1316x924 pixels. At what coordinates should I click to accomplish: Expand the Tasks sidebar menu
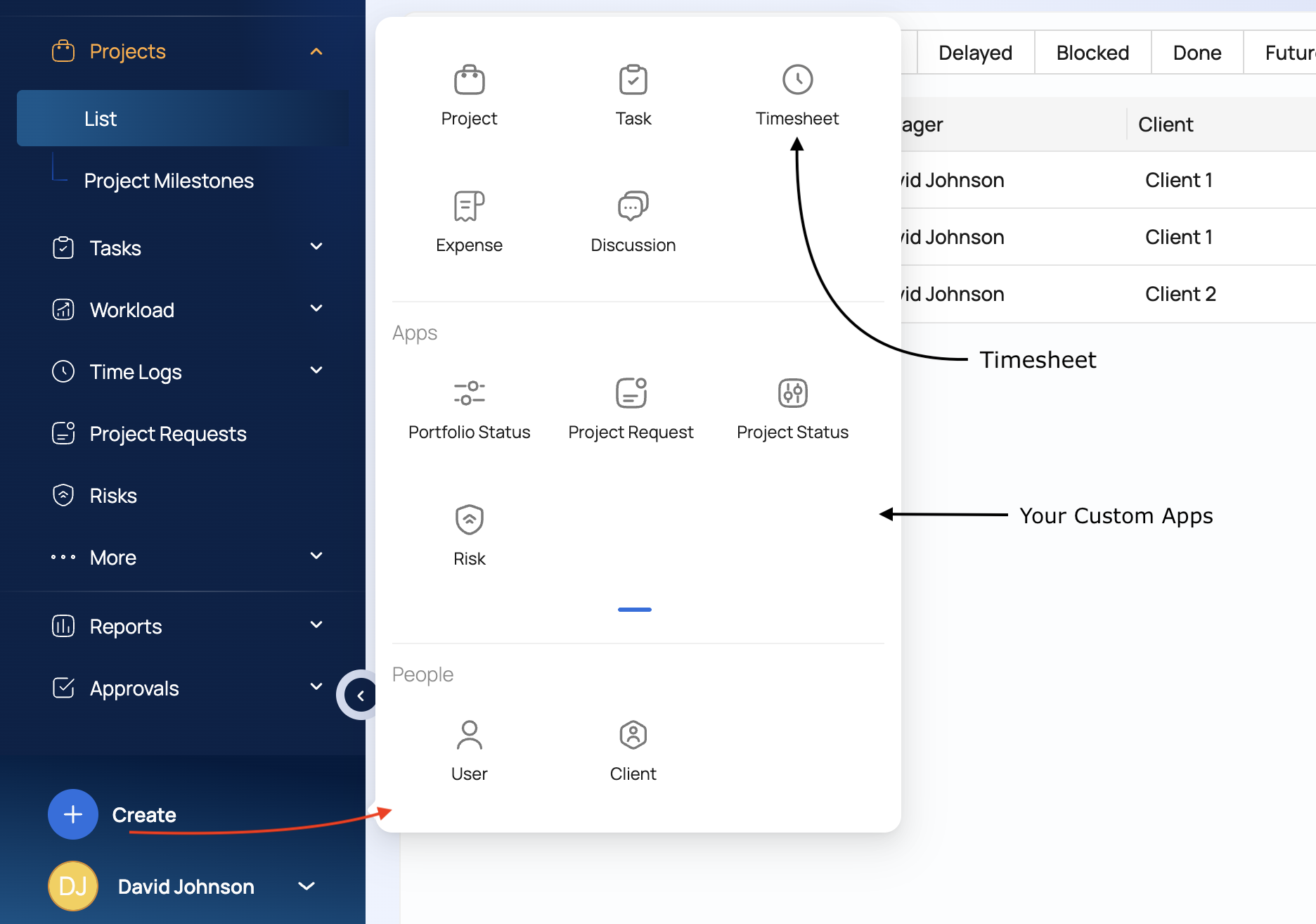(316, 247)
